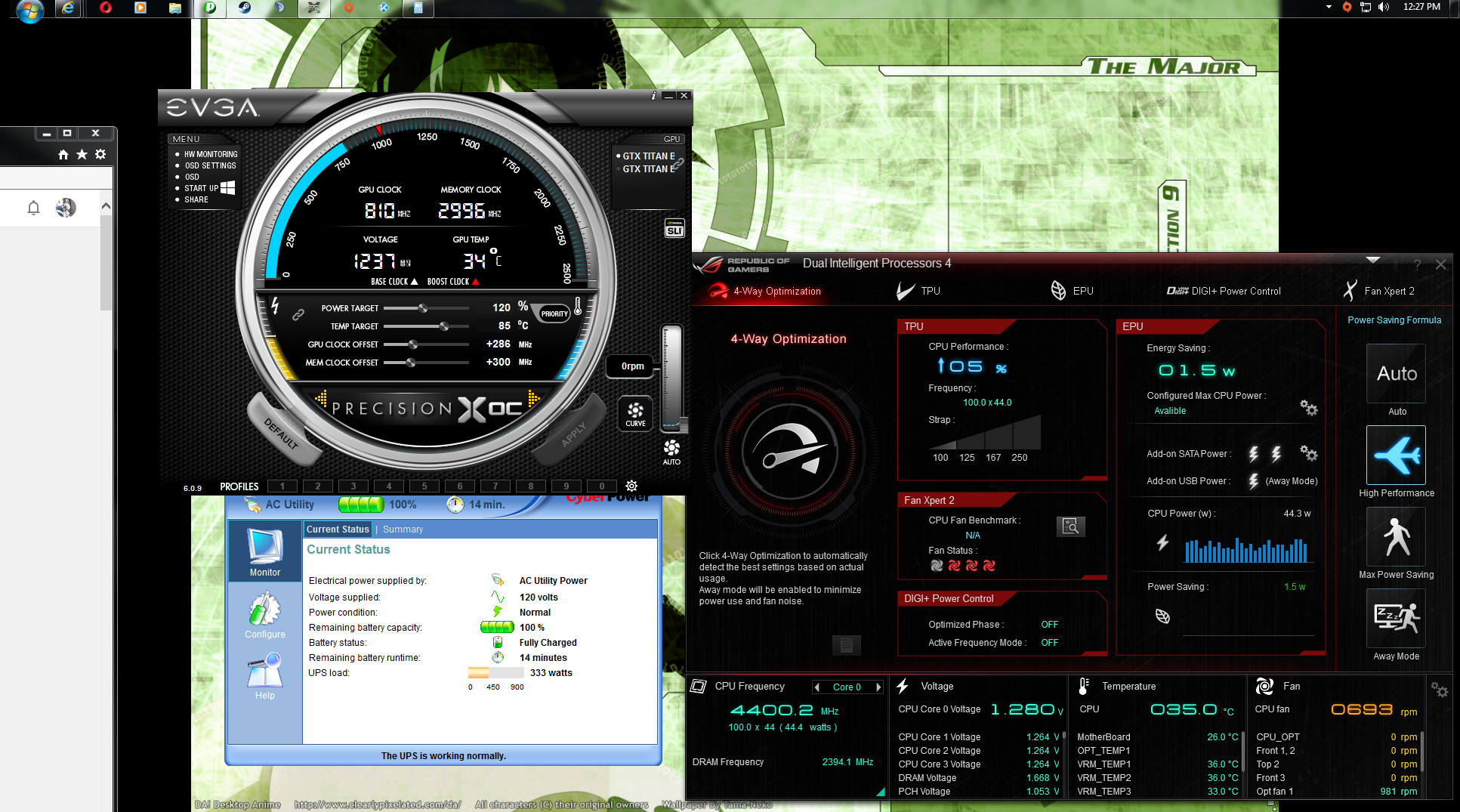This screenshot has width=1460, height=812.
Task: Open the 4-Way Optimization report document icon
Action: 847,645
